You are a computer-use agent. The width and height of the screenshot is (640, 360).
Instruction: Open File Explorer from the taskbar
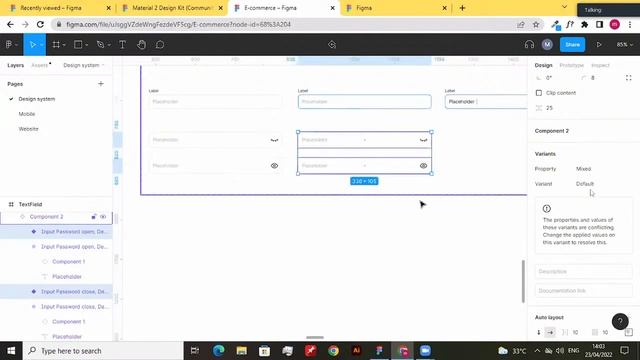[241, 351]
